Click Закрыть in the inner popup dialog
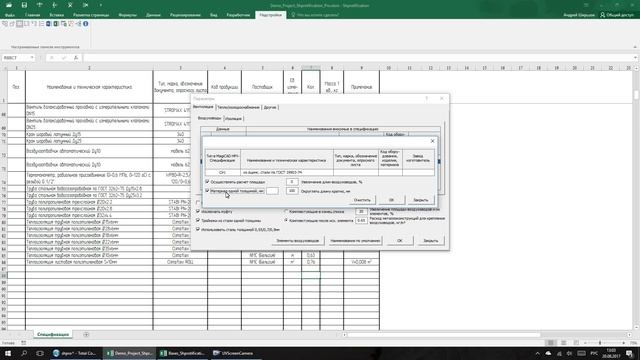 point(421,200)
